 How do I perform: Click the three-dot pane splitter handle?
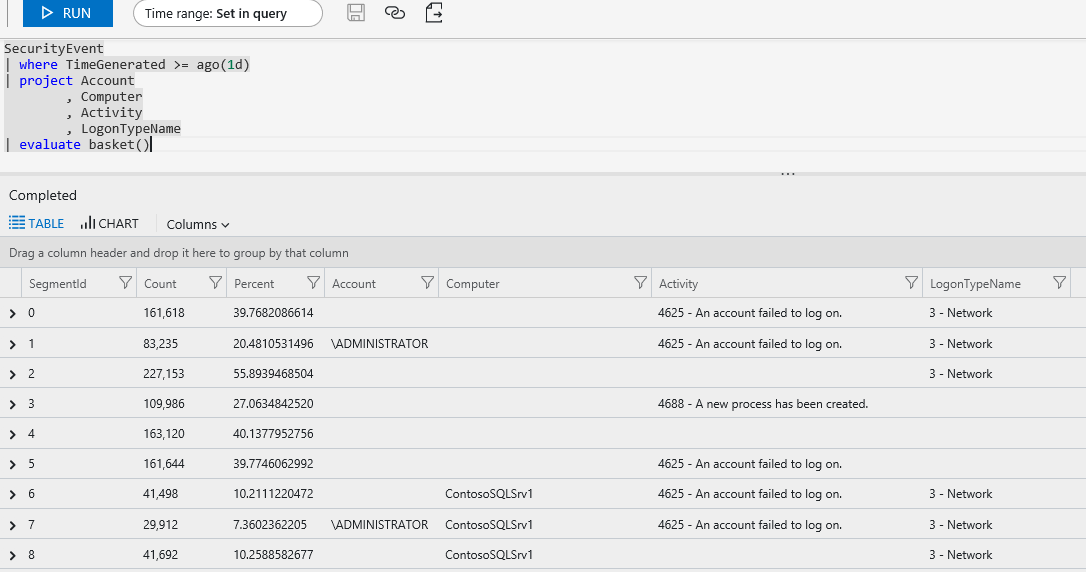click(x=787, y=174)
